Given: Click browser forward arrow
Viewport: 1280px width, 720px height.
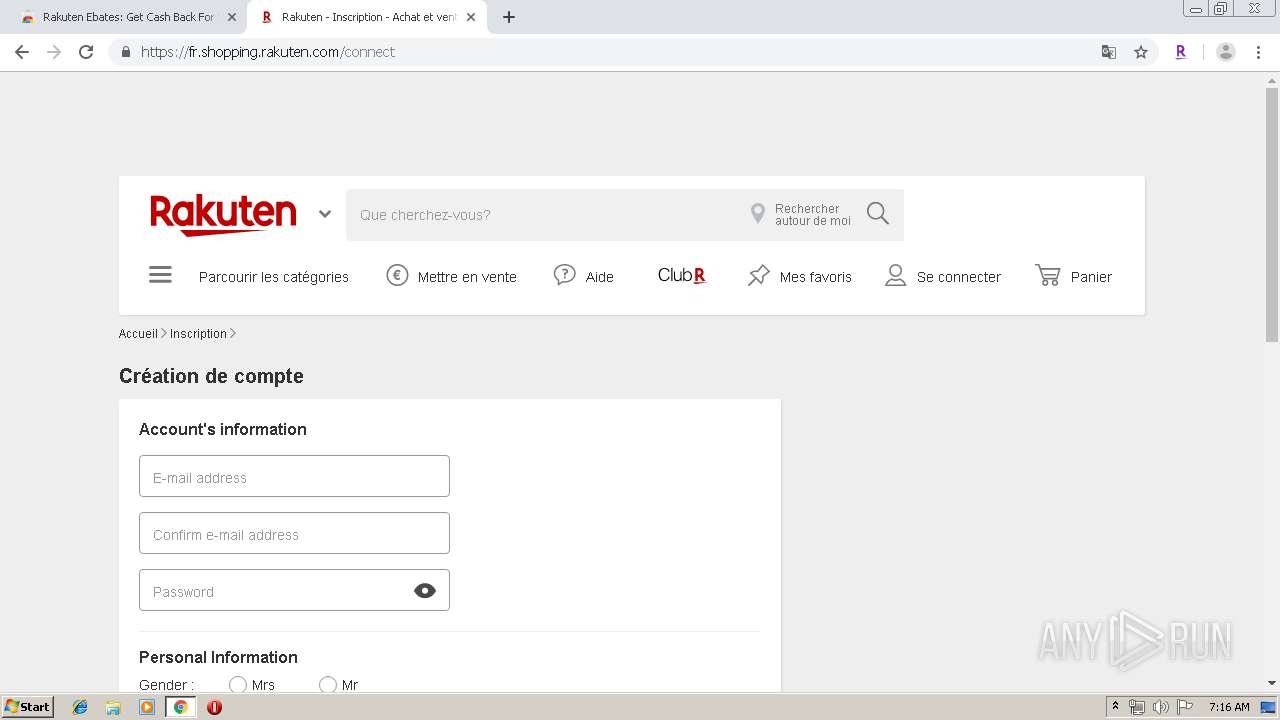Looking at the screenshot, I should pos(54,52).
